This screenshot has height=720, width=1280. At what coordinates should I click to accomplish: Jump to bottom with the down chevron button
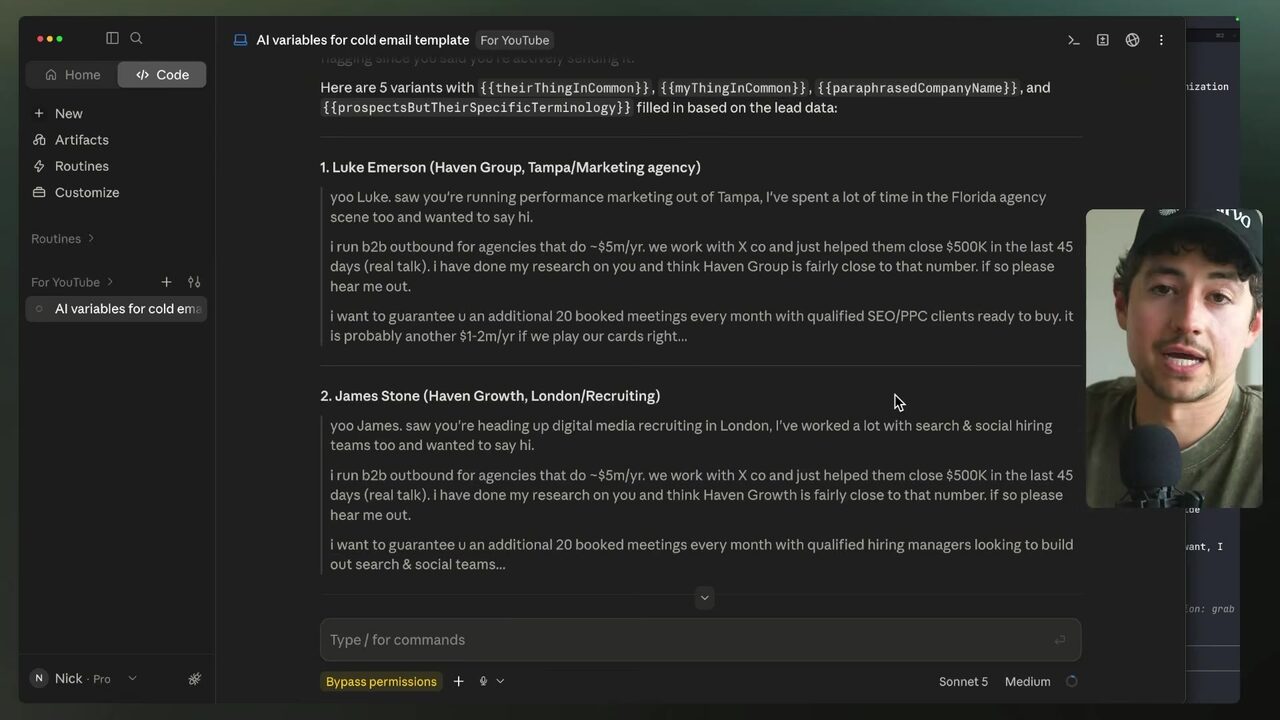pyautogui.click(x=704, y=598)
